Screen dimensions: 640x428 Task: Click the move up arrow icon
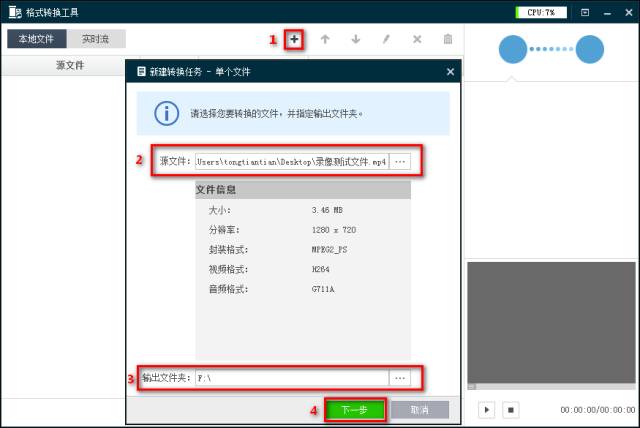[325, 39]
